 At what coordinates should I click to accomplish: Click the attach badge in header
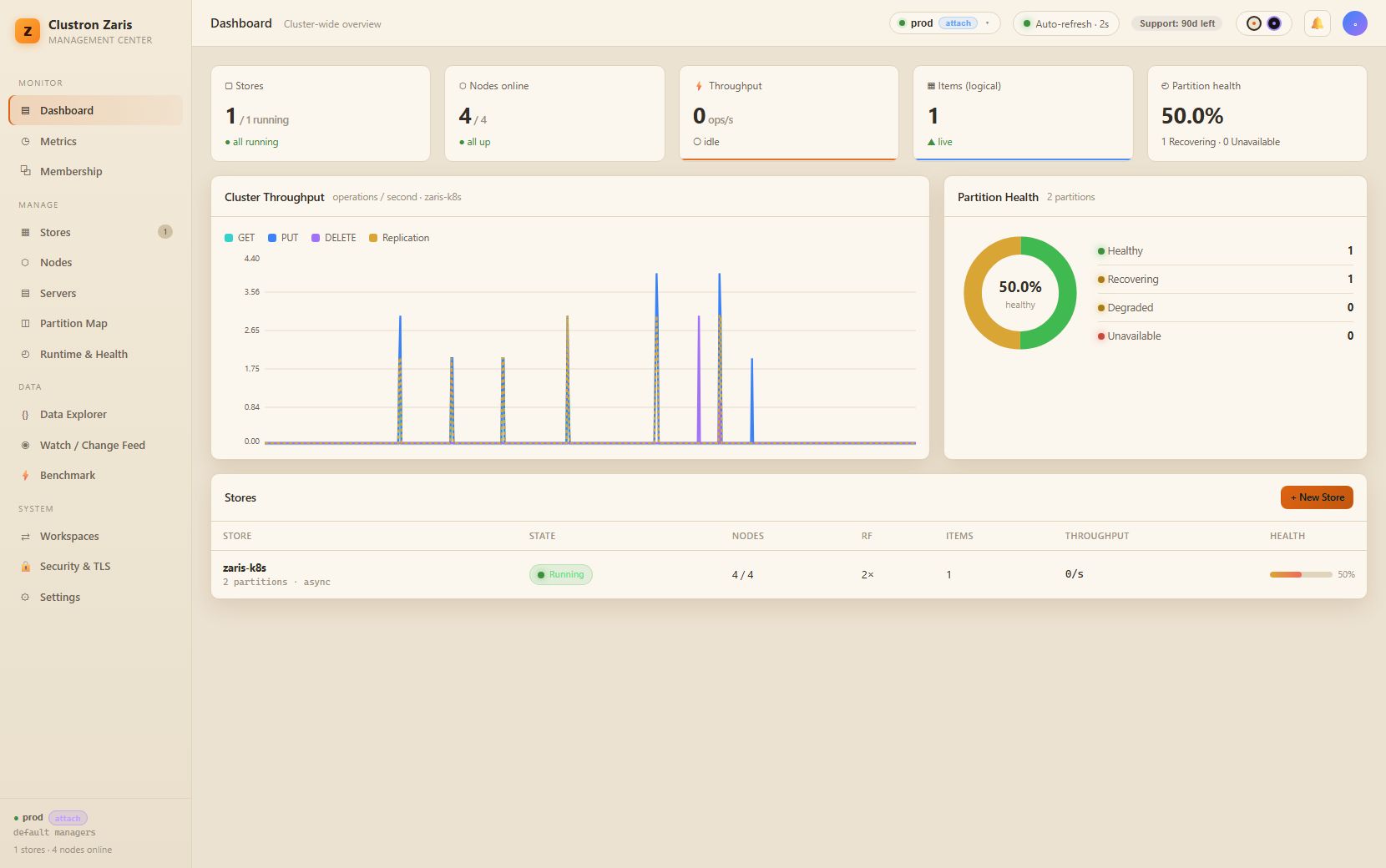[x=959, y=23]
